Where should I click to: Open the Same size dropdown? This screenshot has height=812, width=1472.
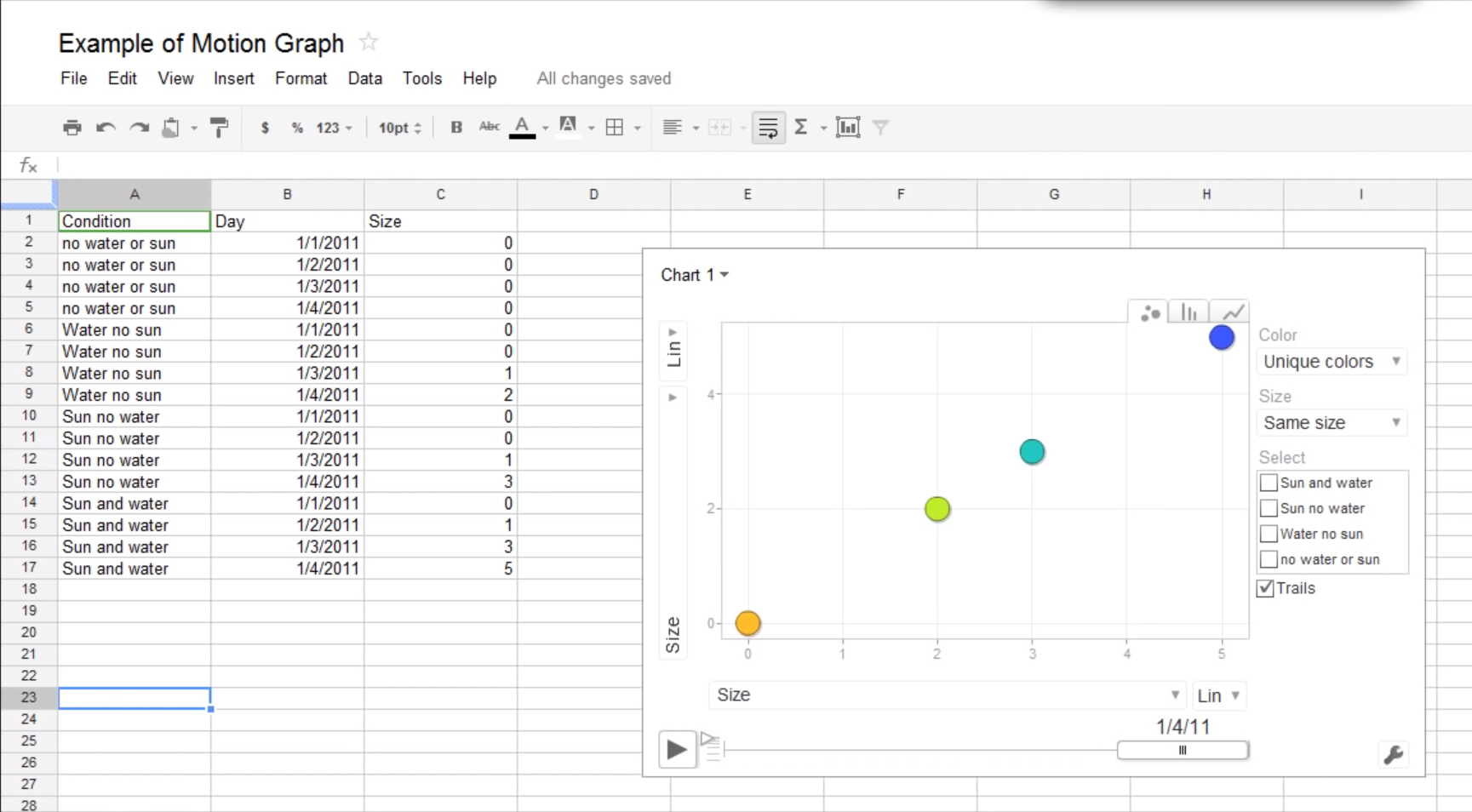tap(1331, 422)
